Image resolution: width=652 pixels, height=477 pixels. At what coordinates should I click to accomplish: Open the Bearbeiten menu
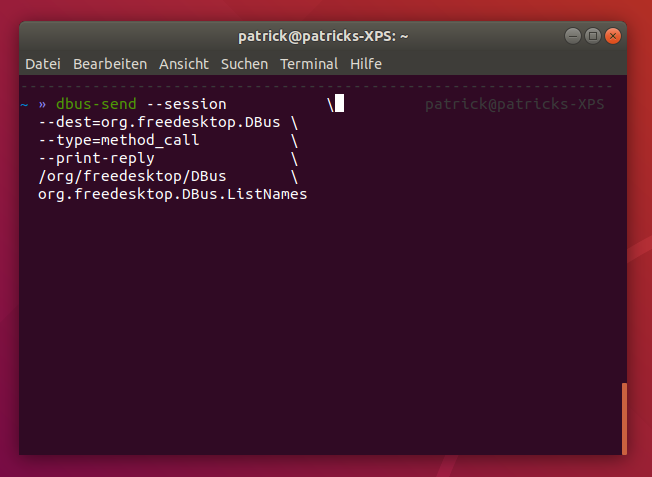point(110,64)
